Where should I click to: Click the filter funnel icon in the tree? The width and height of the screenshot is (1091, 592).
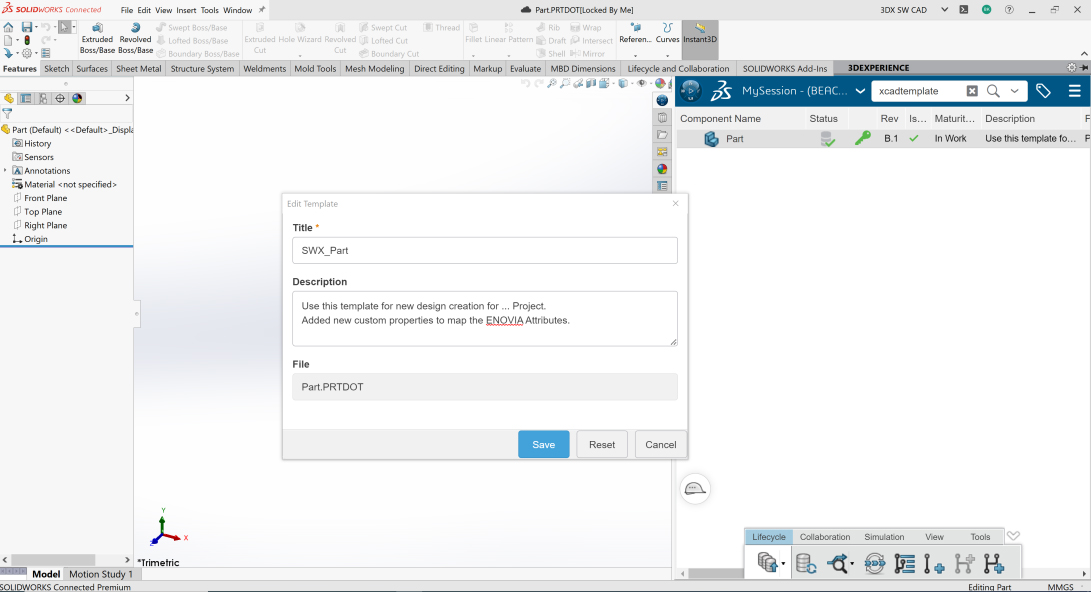8,113
